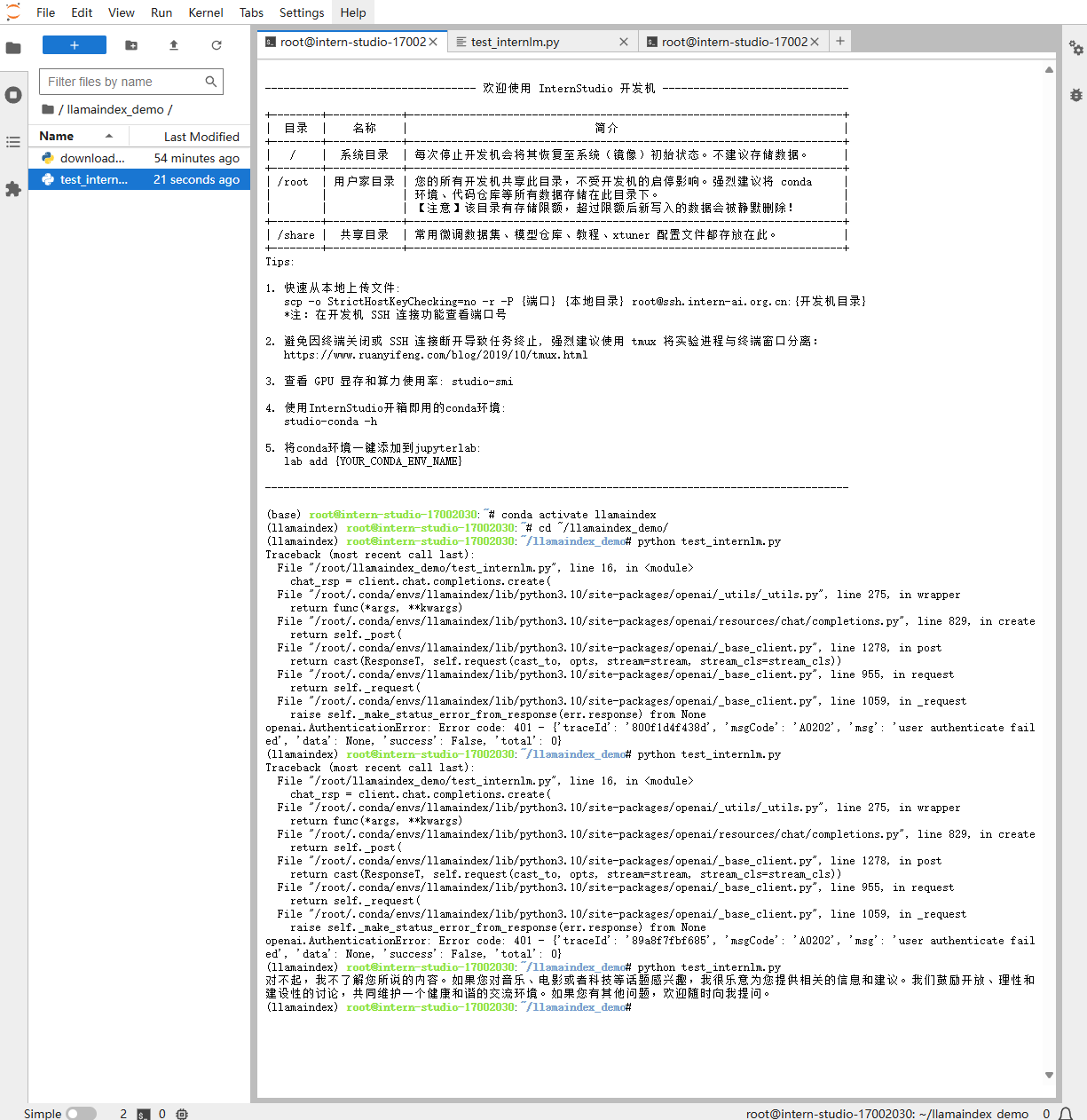This screenshot has width=1087, height=1120.
Task: Open the Kernel menu
Action: 205,12
